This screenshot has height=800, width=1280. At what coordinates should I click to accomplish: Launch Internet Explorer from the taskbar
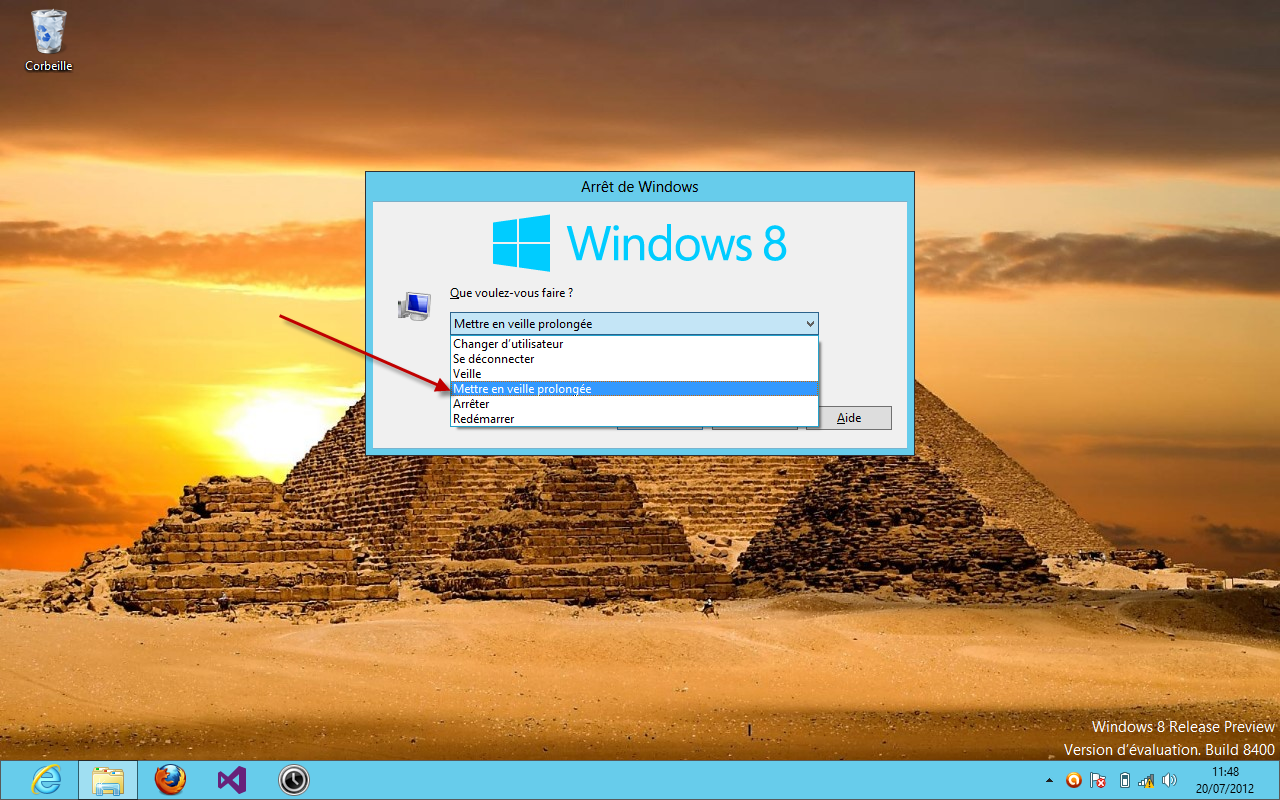(x=46, y=780)
